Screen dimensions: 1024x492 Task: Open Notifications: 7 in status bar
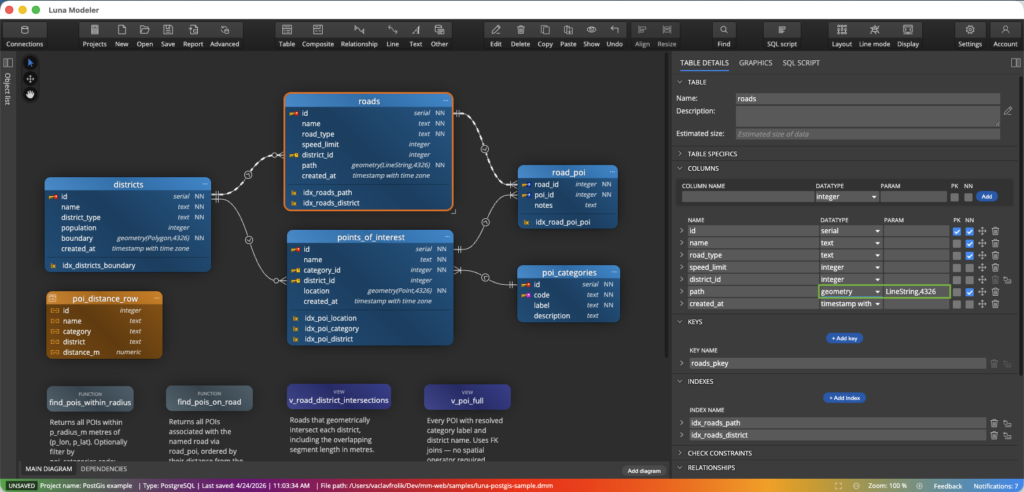pyautogui.click(x=996, y=486)
